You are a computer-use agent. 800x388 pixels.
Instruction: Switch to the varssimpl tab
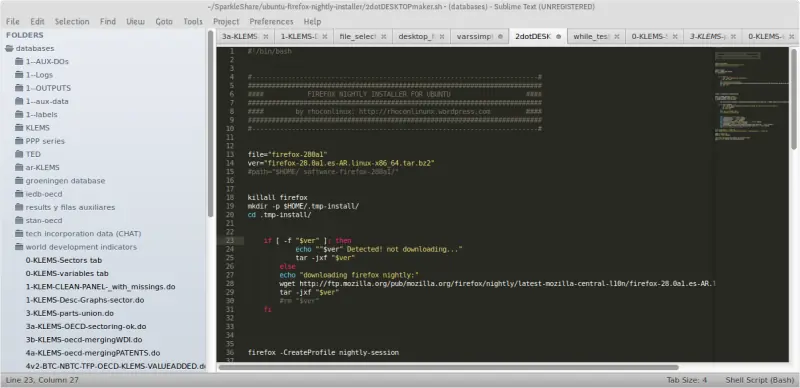point(474,37)
